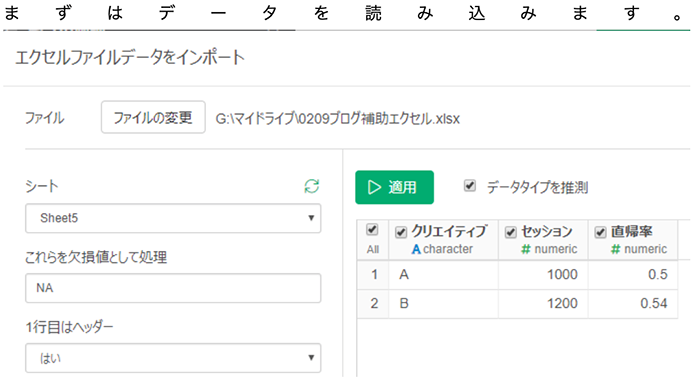Click the character type icon under クリエイティブ

point(416,249)
